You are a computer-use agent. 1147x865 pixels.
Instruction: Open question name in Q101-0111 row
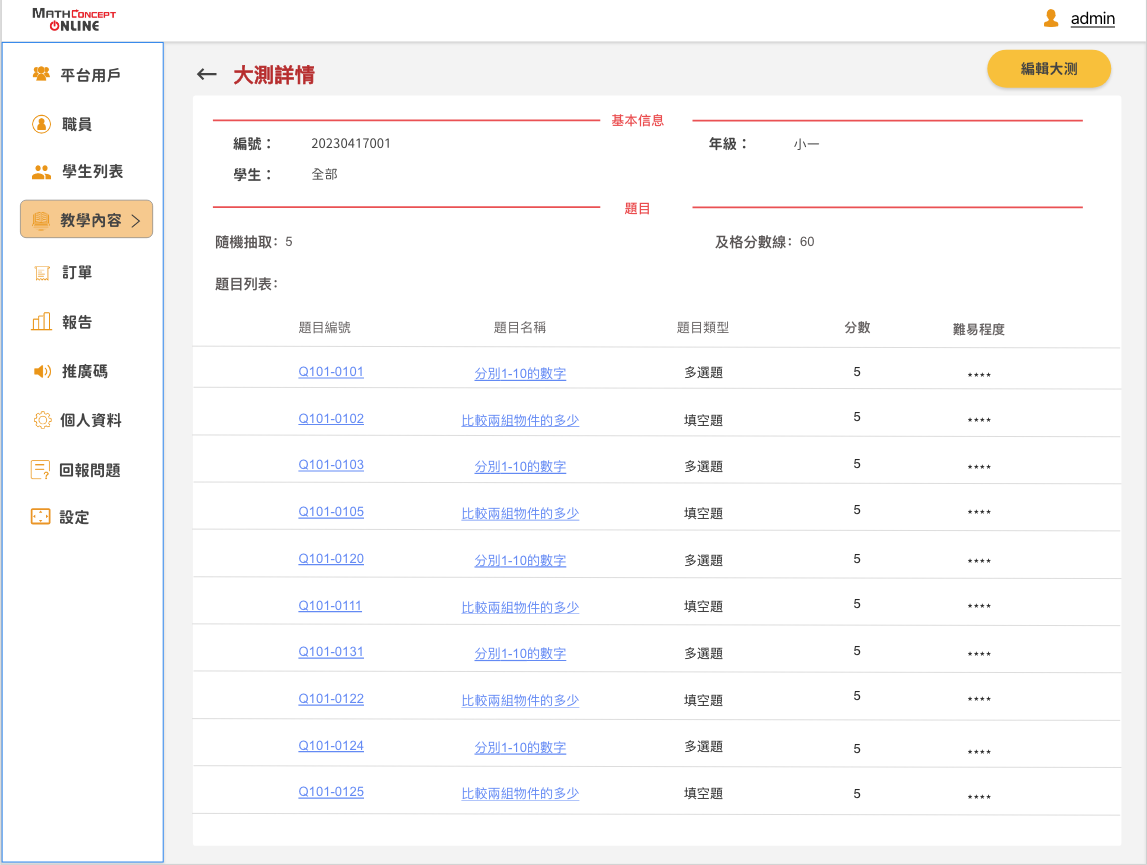(x=520, y=607)
